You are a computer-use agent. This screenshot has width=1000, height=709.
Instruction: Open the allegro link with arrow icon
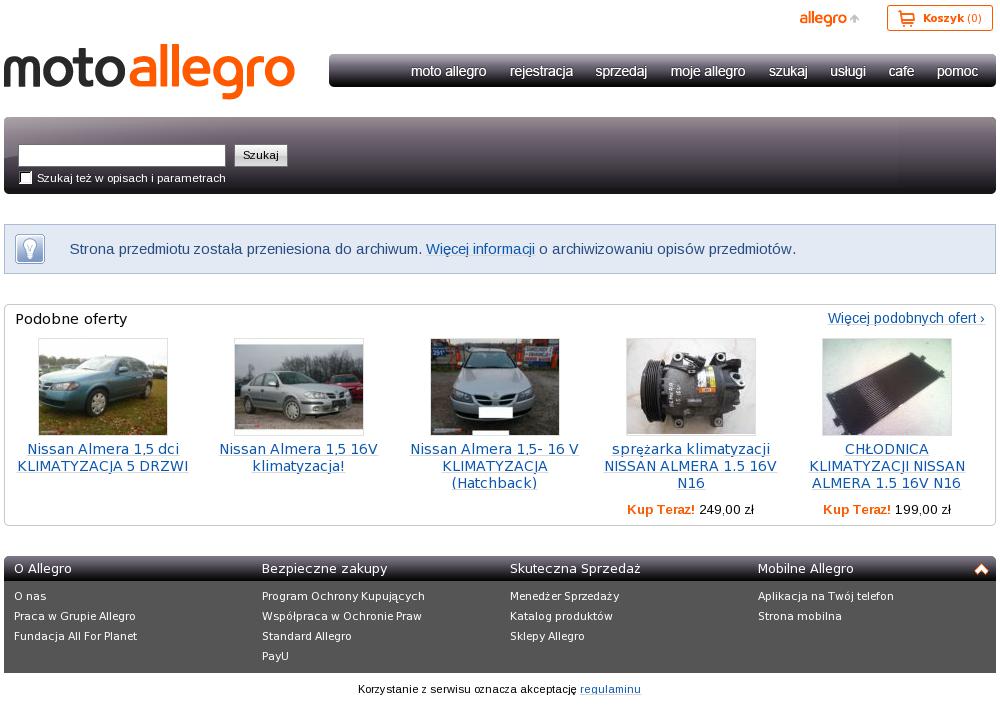click(x=829, y=18)
